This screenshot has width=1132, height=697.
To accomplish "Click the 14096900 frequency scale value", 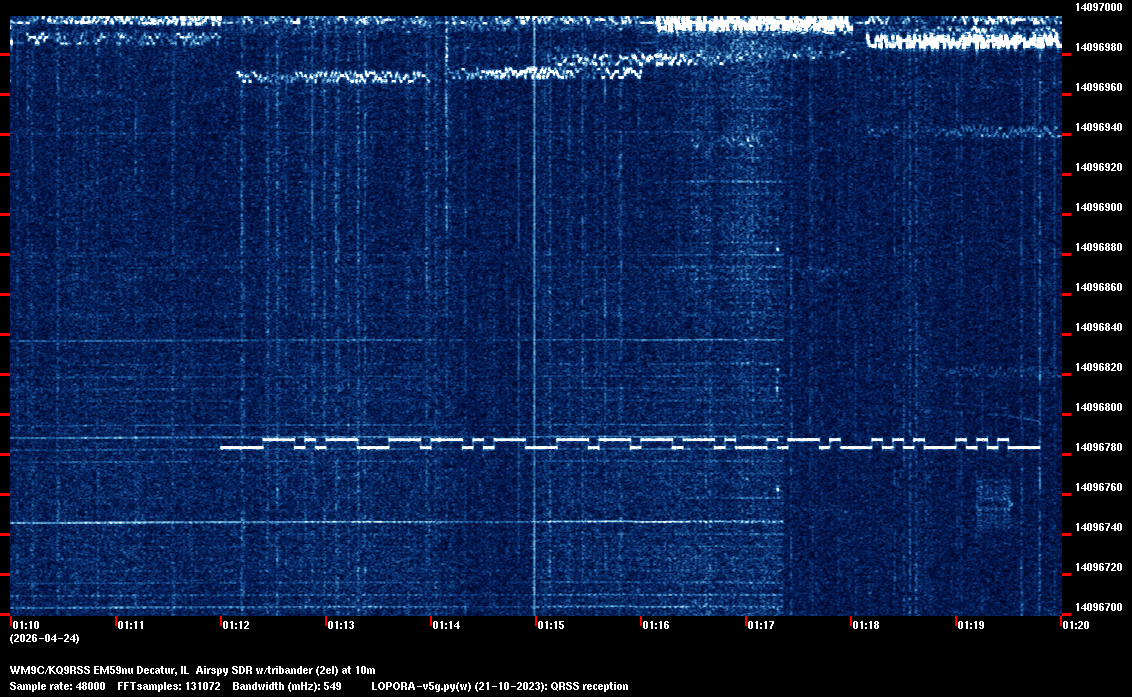I will (x=1098, y=207).
